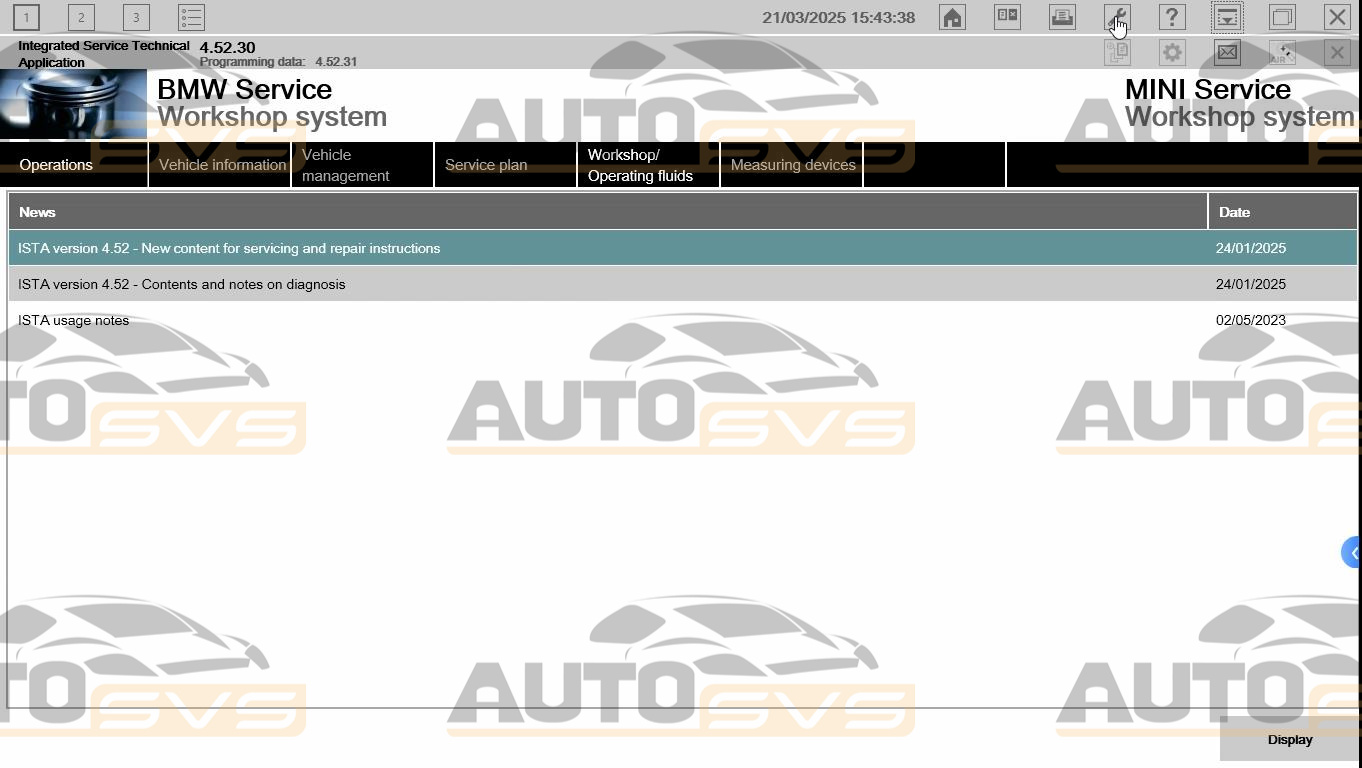Click the date and time display
The height and width of the screenshot is (768, 1362).
[x=838, y=17]
